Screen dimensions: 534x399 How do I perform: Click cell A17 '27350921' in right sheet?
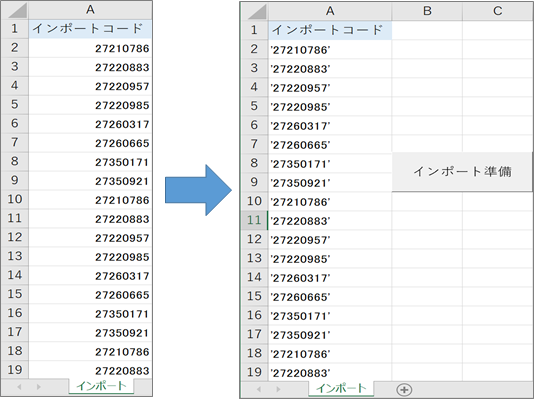pyautogui.click(x=330, y=335)
